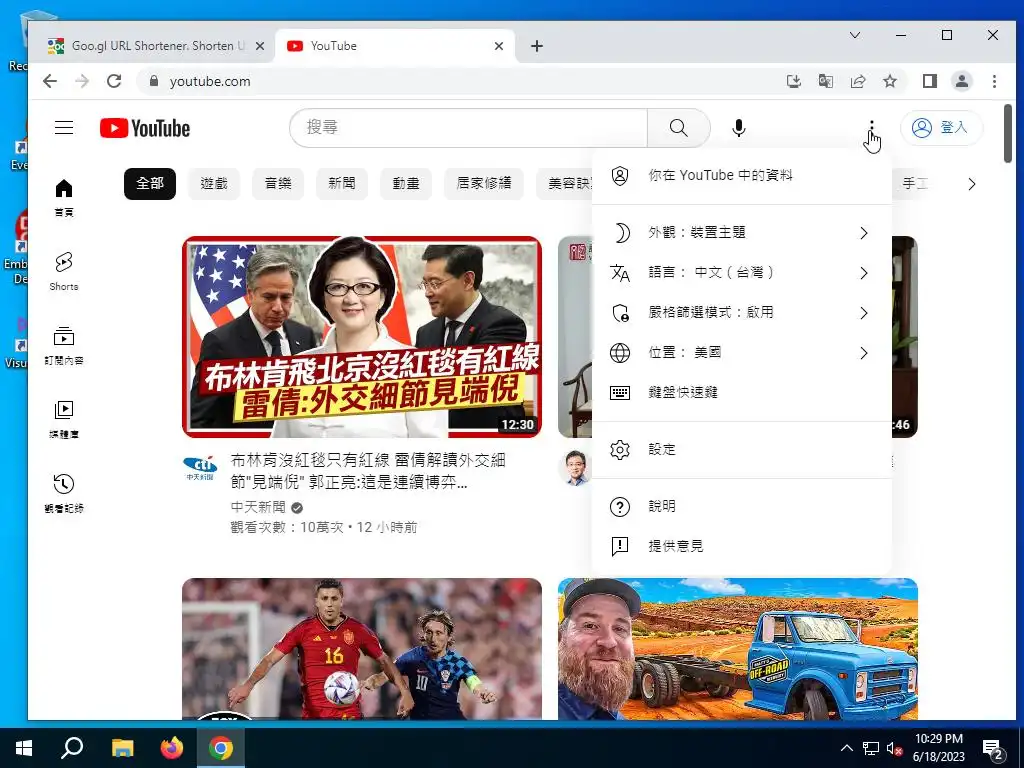
Task: Share this page via address bar icon
Action: pyautogui.click(x=857, y=81)
